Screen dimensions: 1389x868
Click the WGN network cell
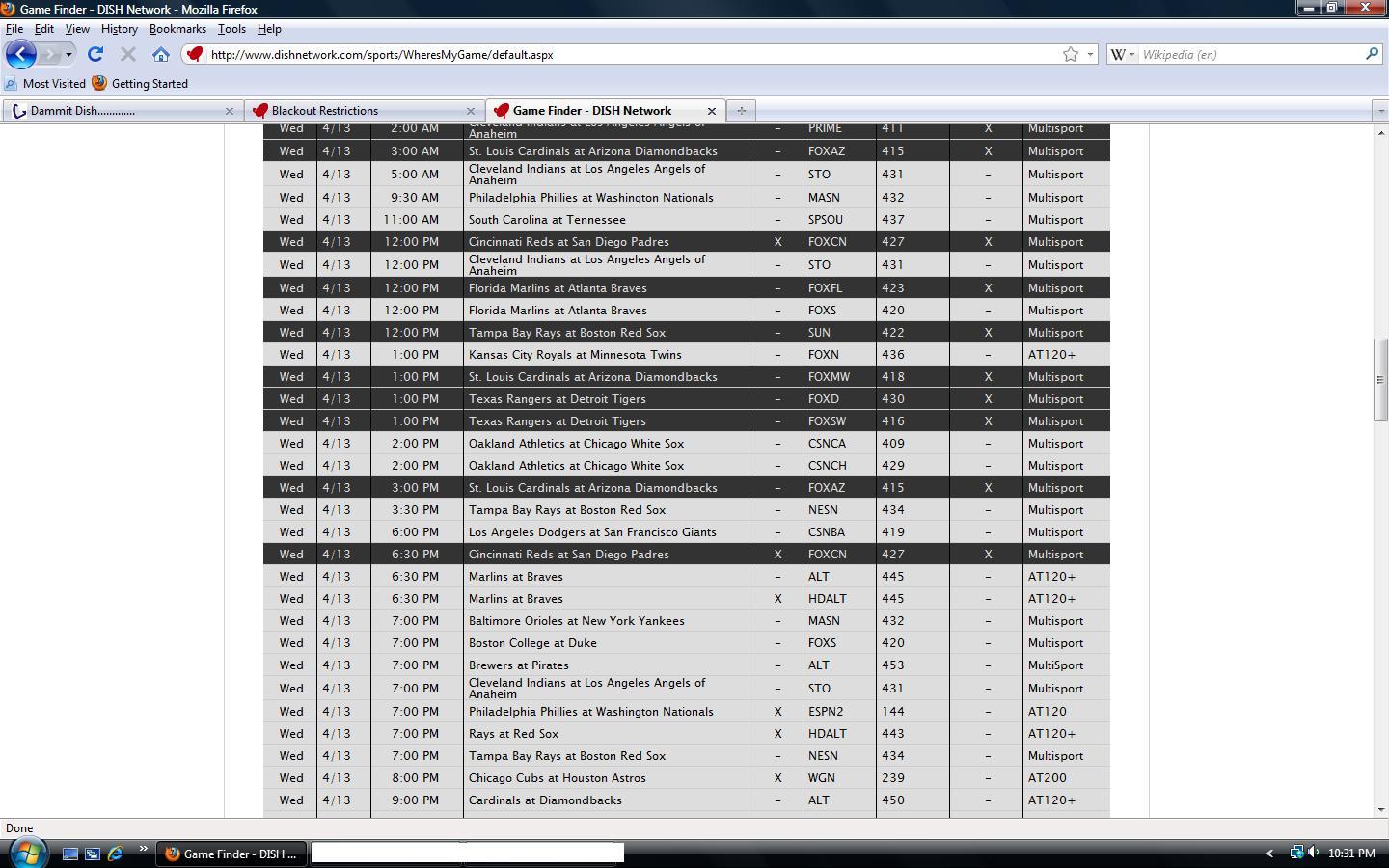coord(839,778)
